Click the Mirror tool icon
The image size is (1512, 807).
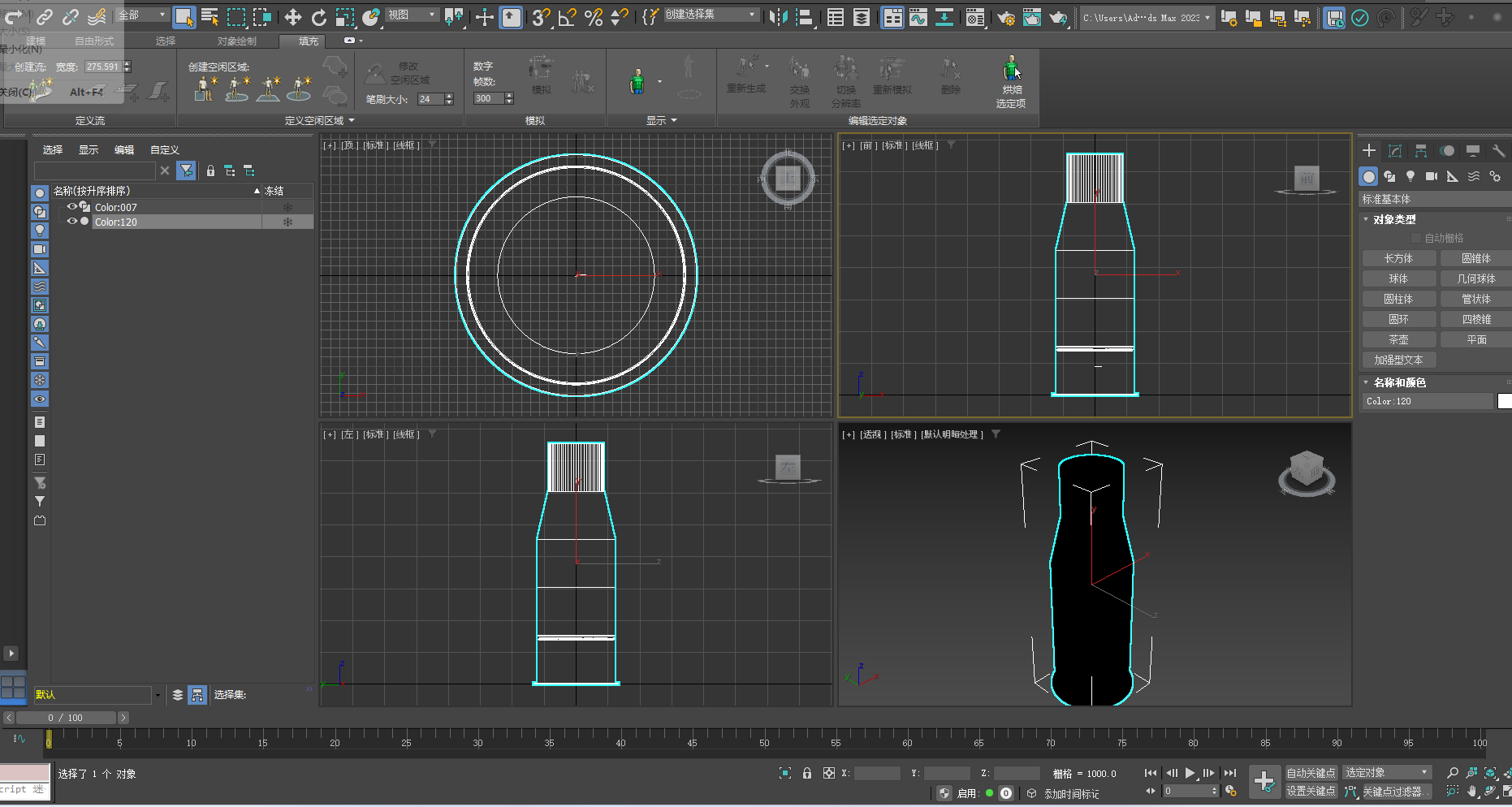pos(777,17)
